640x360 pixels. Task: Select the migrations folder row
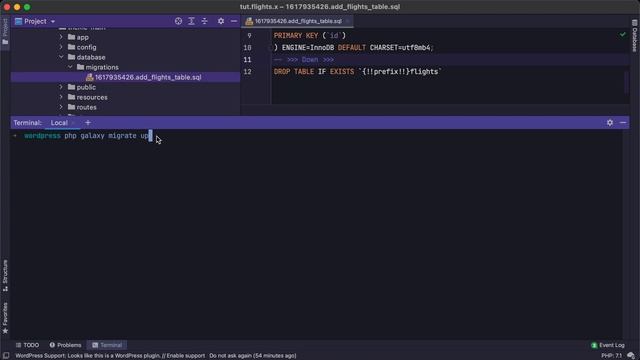click(126, 67)
